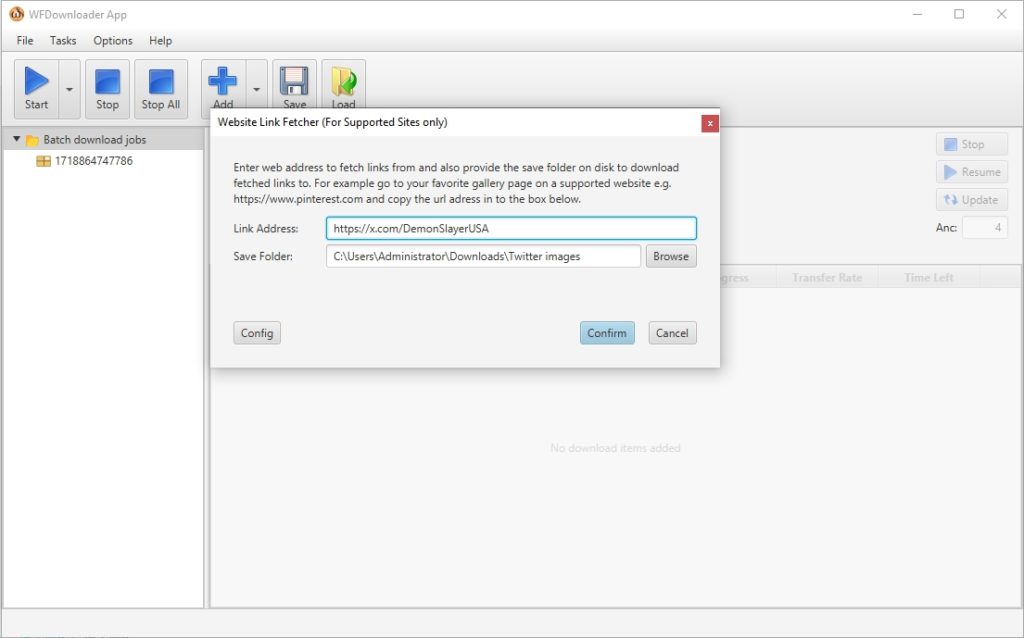This screenshot has height=638, width=1024.
Task: Confirm the website link fetcher dialog
Action: point(607,332)
